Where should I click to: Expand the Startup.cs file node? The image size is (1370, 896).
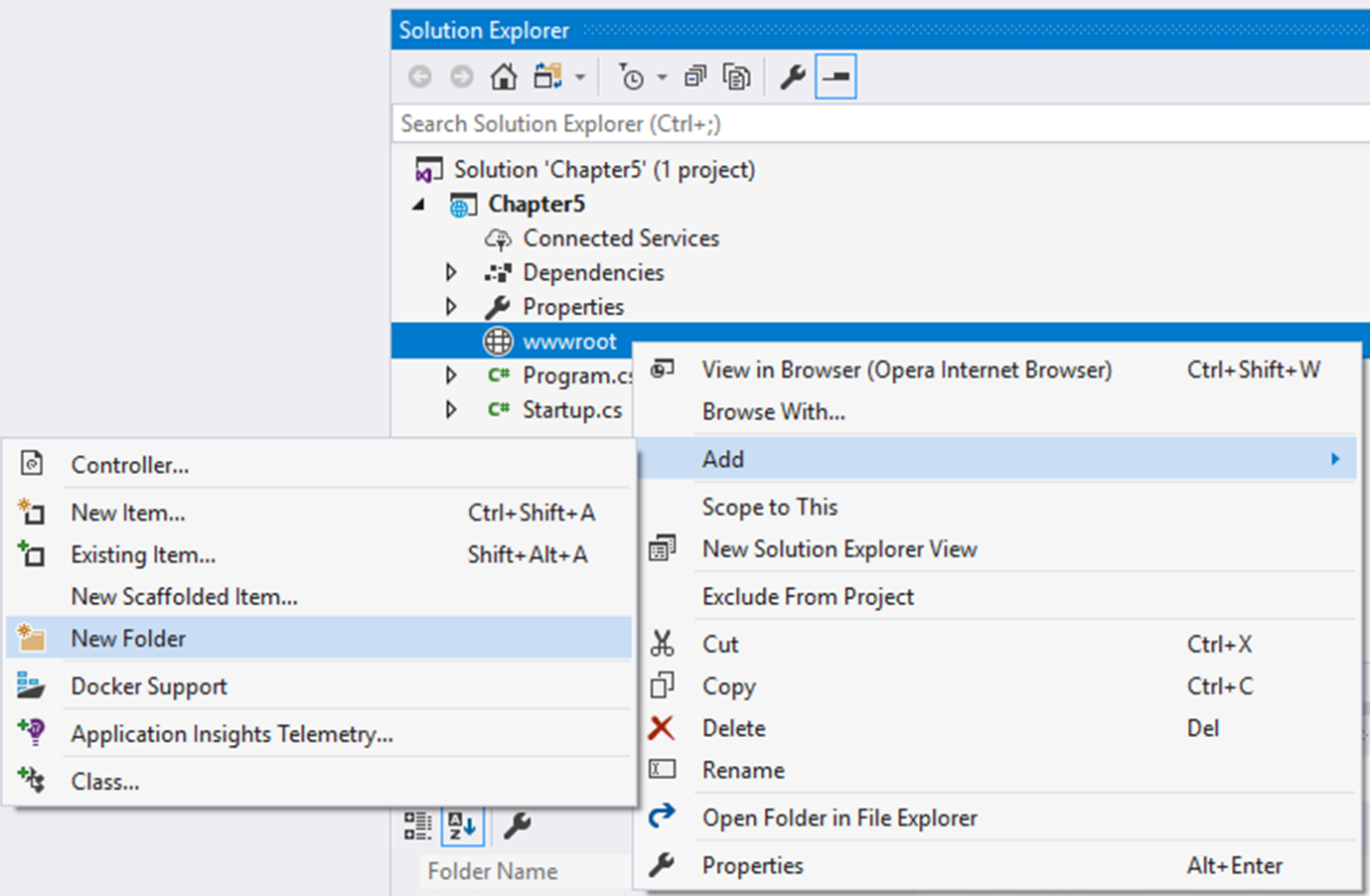451,409
